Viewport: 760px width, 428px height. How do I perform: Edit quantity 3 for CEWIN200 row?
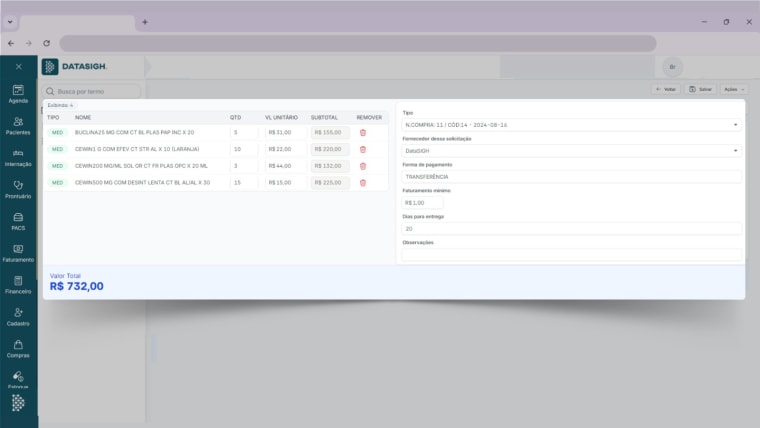244,166
